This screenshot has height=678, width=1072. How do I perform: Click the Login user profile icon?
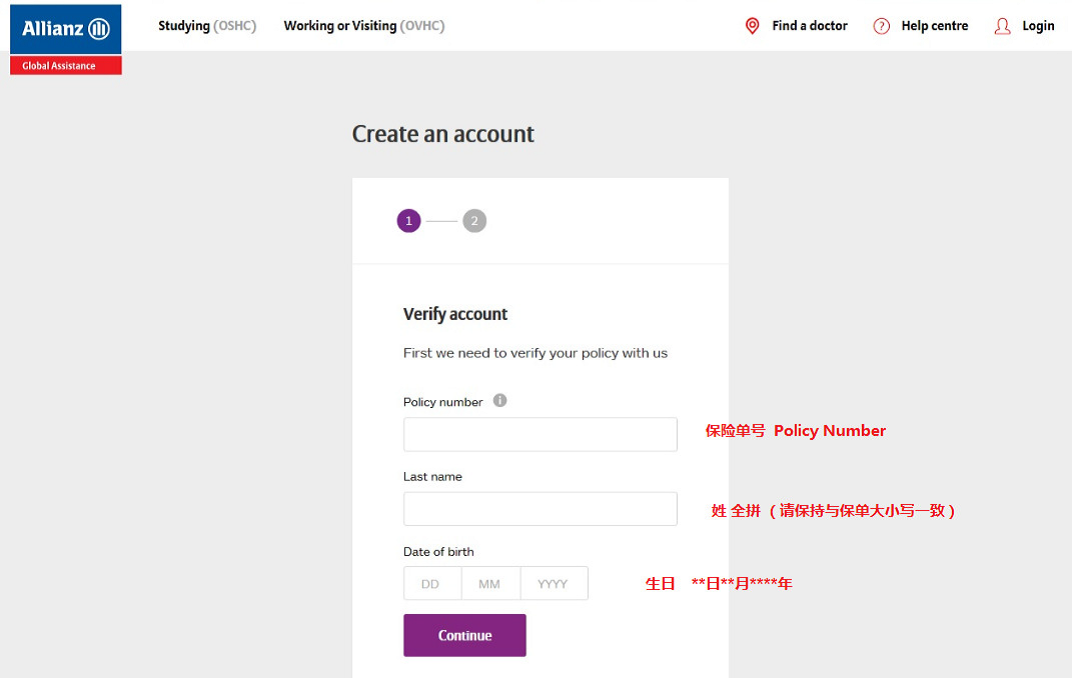click(x=1002, y=26)
